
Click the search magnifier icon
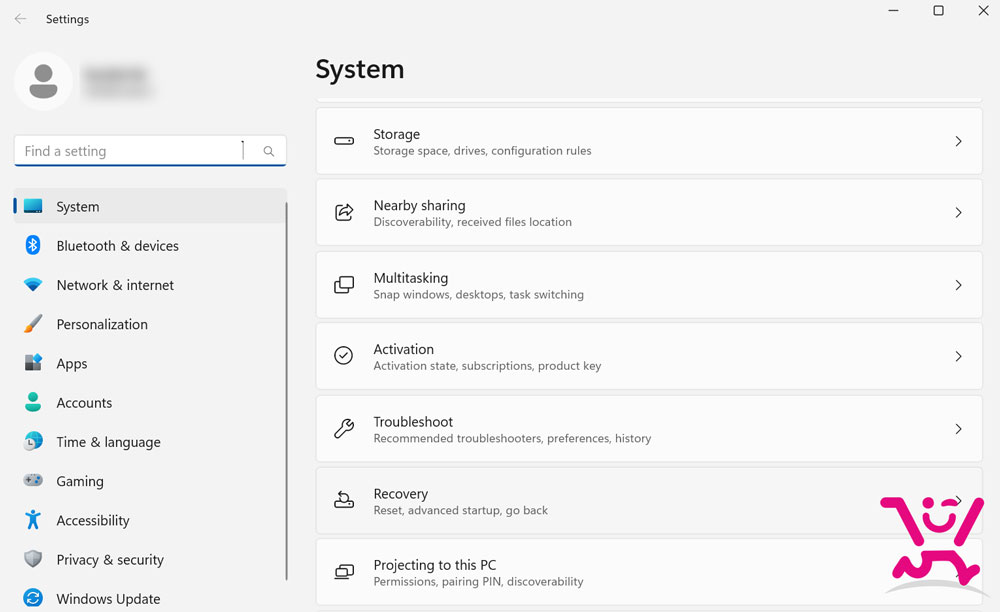pyautogui.click(x=268, y=151)
